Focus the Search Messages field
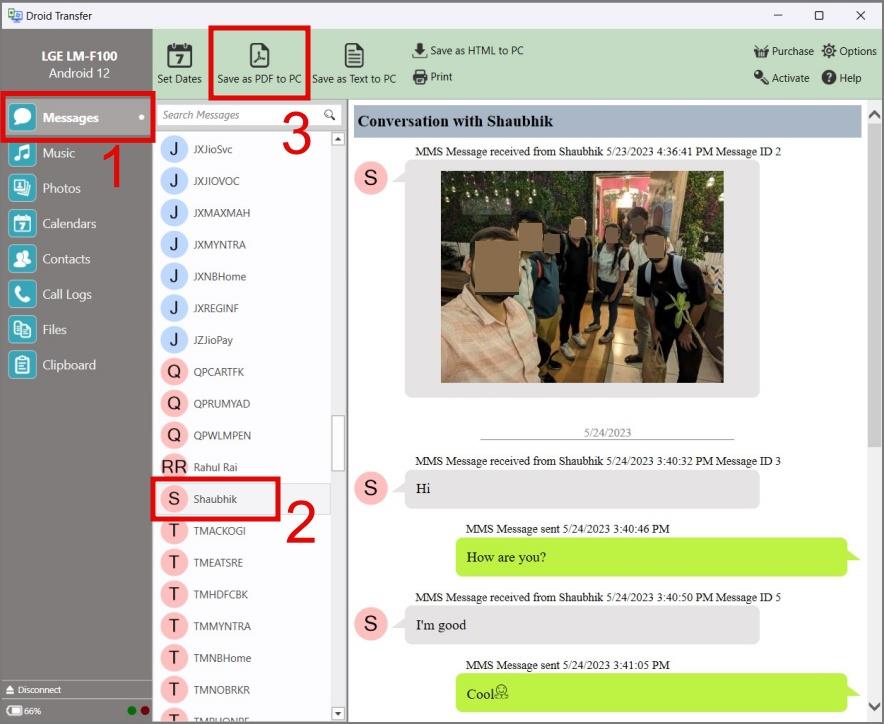884x724 pixels. coord(249,115)
